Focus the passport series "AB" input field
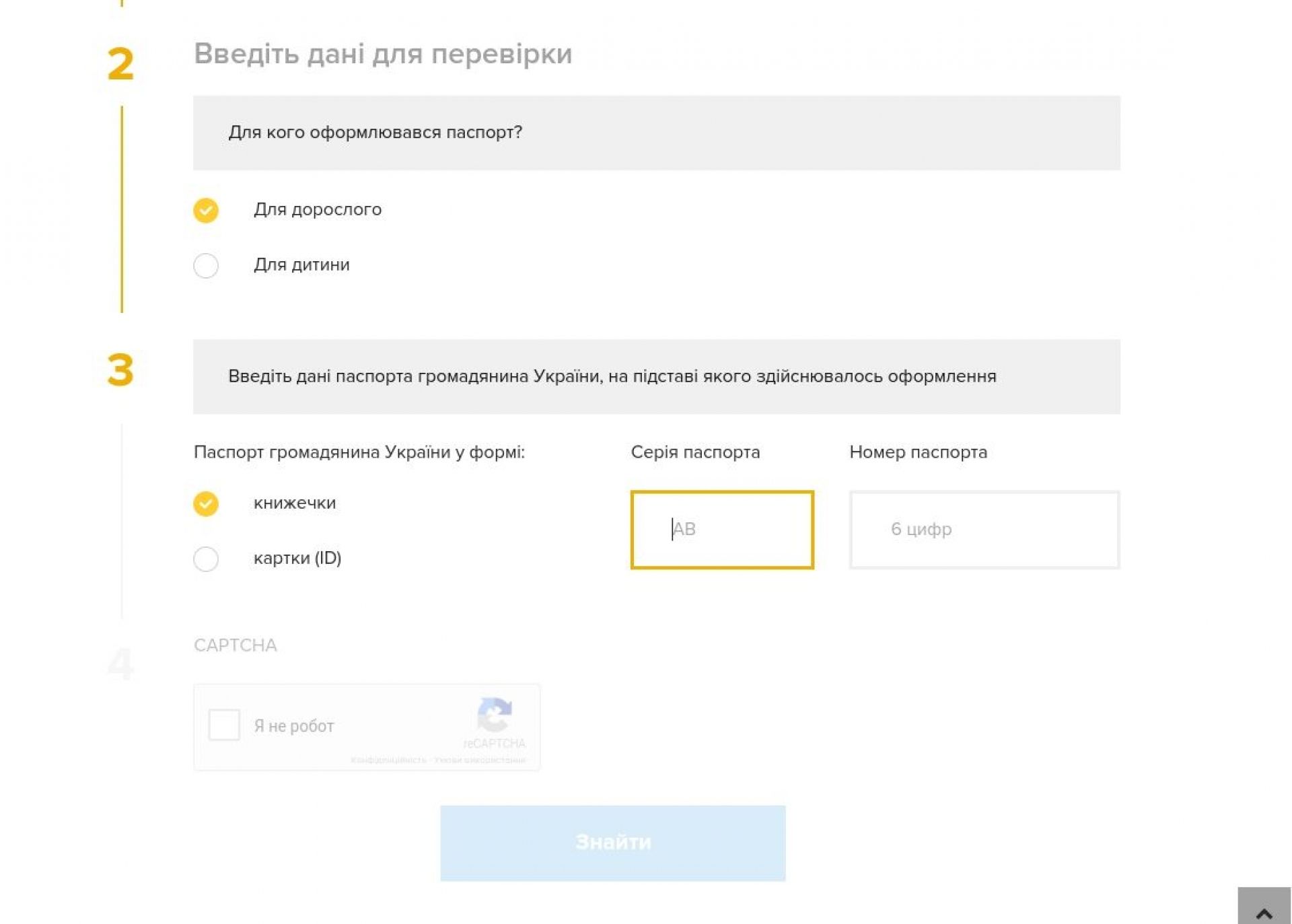This screenshot has width=1292, height=924. tap(722, 530)
